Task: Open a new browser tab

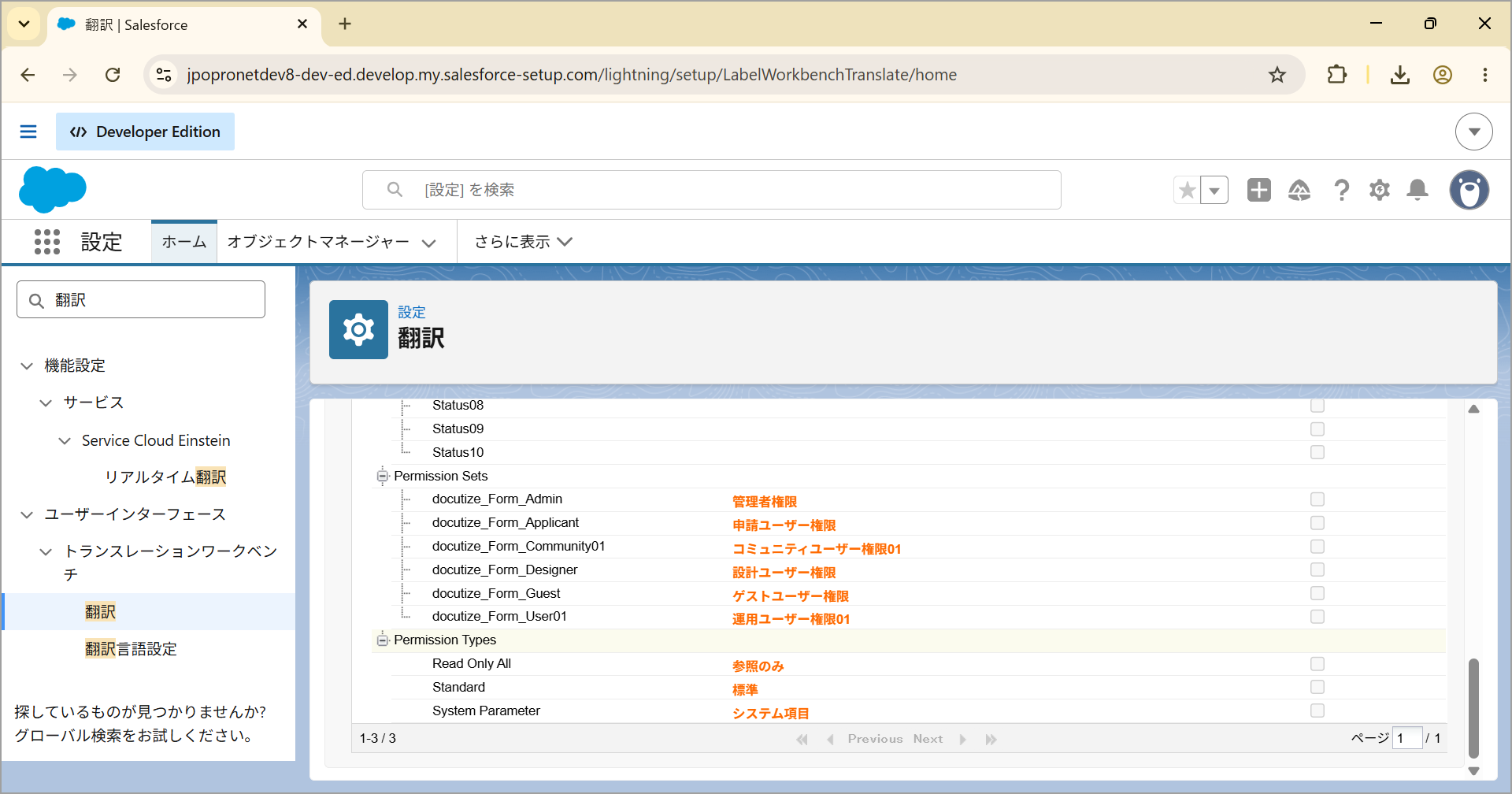Action: click(x=345, y=24)
